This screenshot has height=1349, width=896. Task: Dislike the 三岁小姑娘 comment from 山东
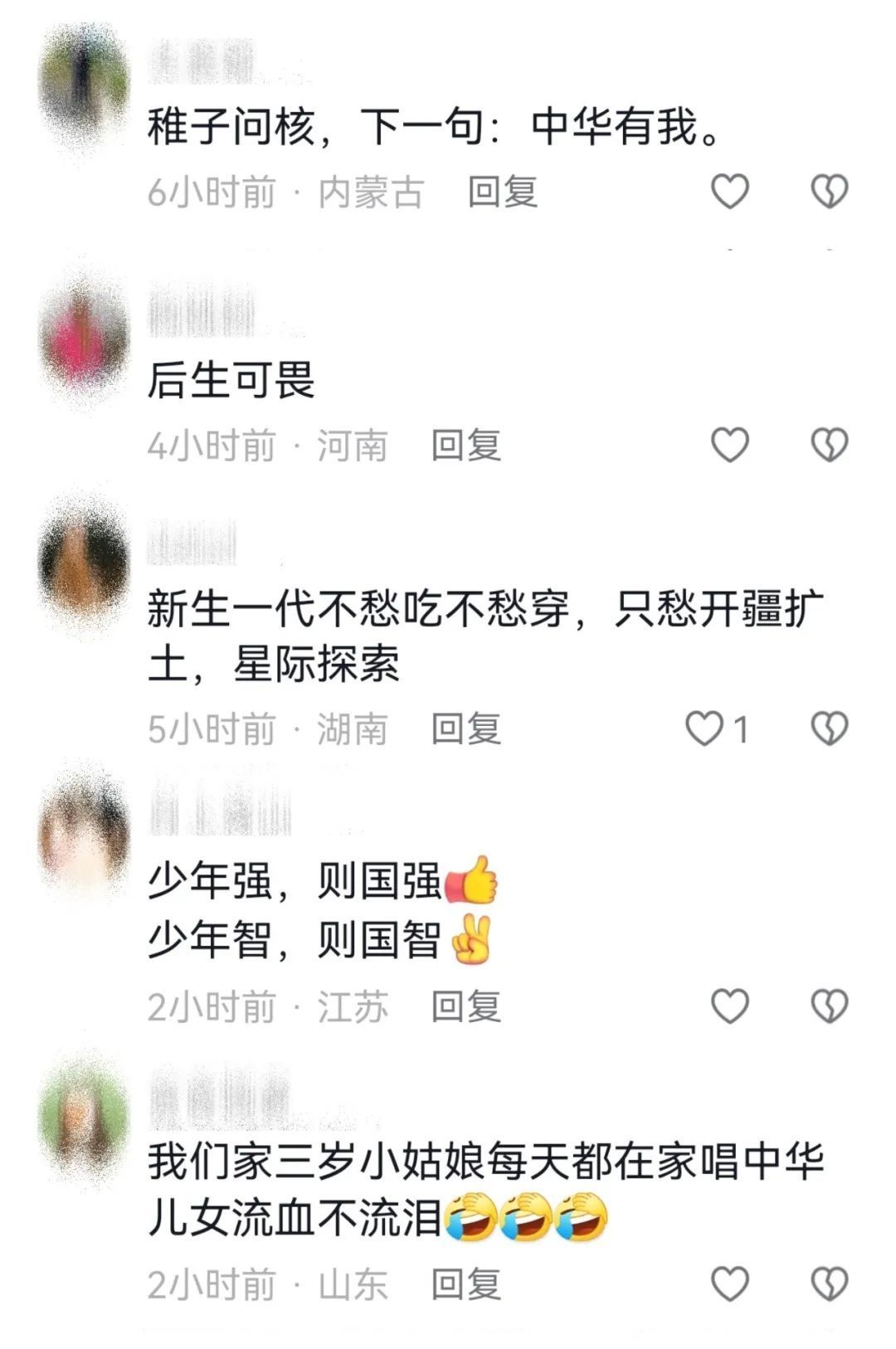click(829, 1284)
